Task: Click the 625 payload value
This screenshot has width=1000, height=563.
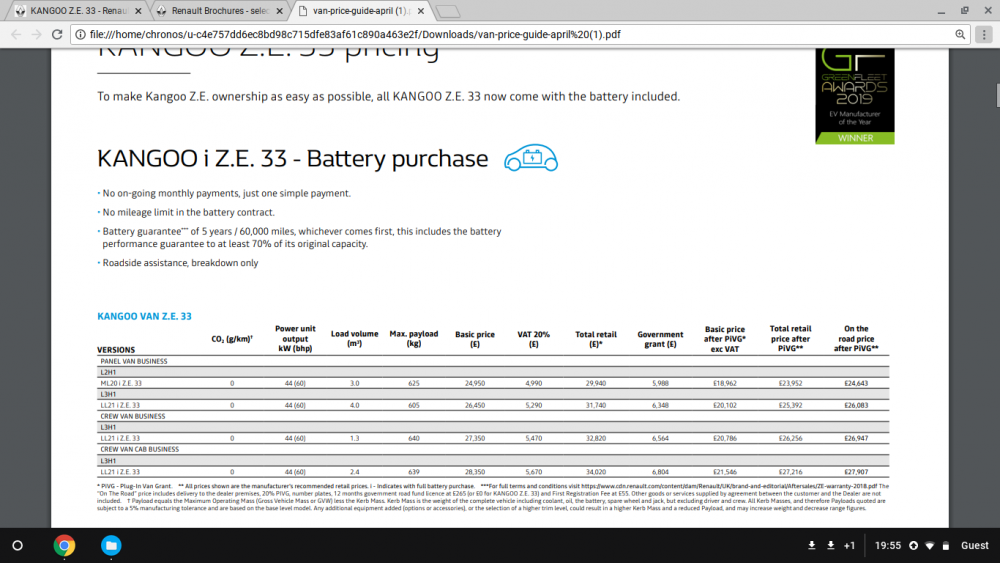Action: pyautogui.click(x=414, y=383)
